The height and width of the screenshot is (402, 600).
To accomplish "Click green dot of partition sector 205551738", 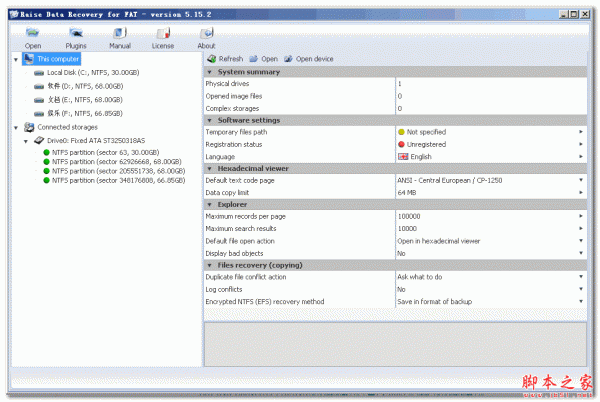I will (x=47, y=171).
